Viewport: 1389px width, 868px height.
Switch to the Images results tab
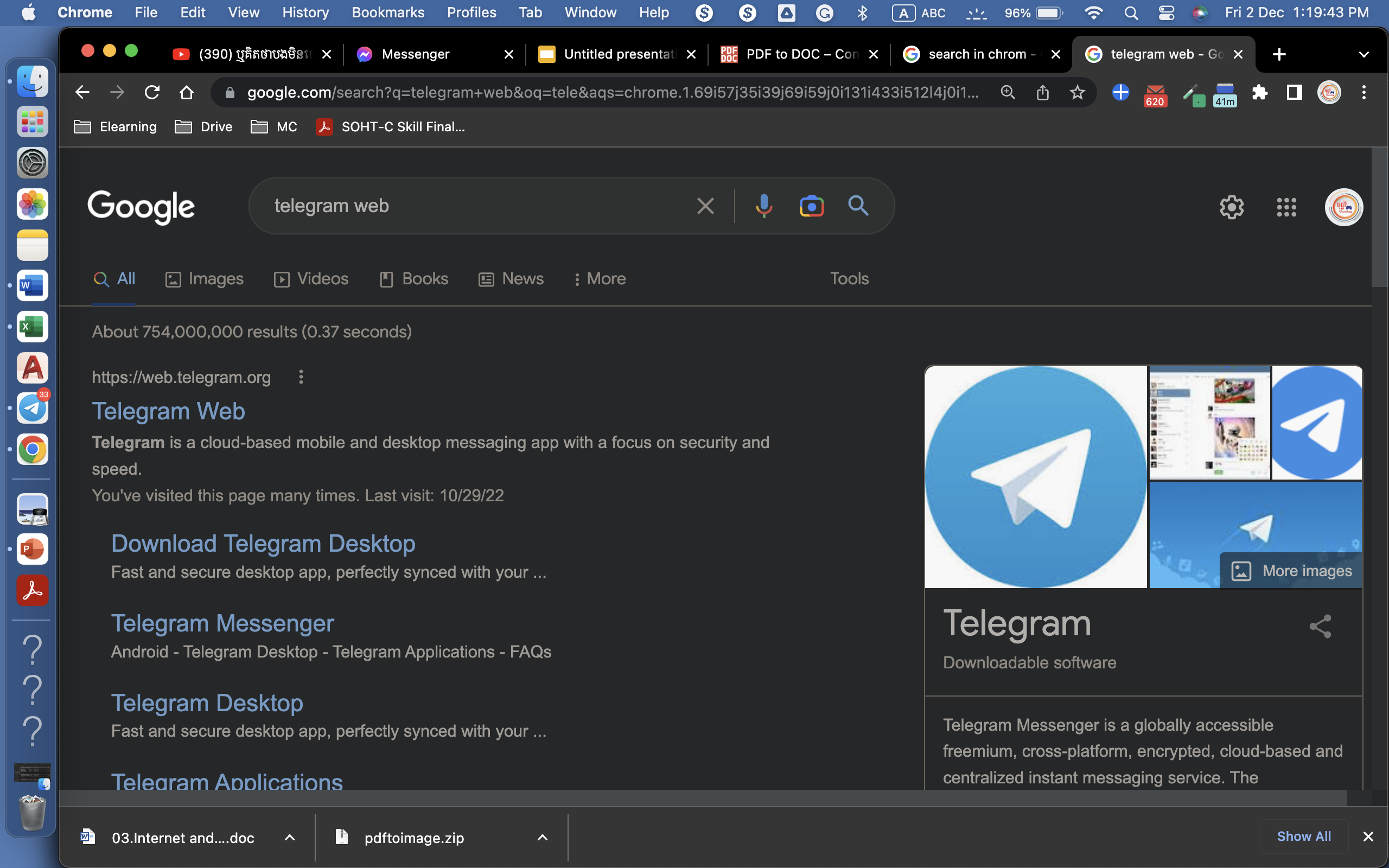click(205, 279)
